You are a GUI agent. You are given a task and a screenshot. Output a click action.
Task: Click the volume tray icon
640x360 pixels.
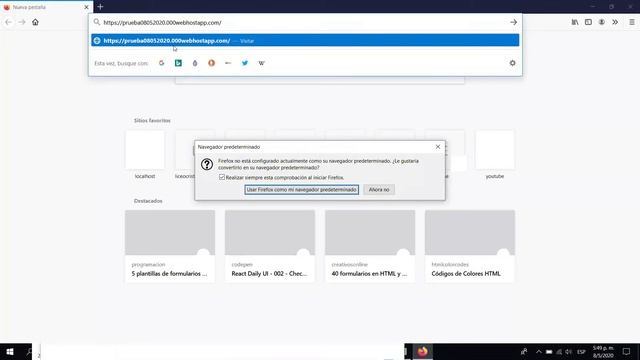click(569, 352)
